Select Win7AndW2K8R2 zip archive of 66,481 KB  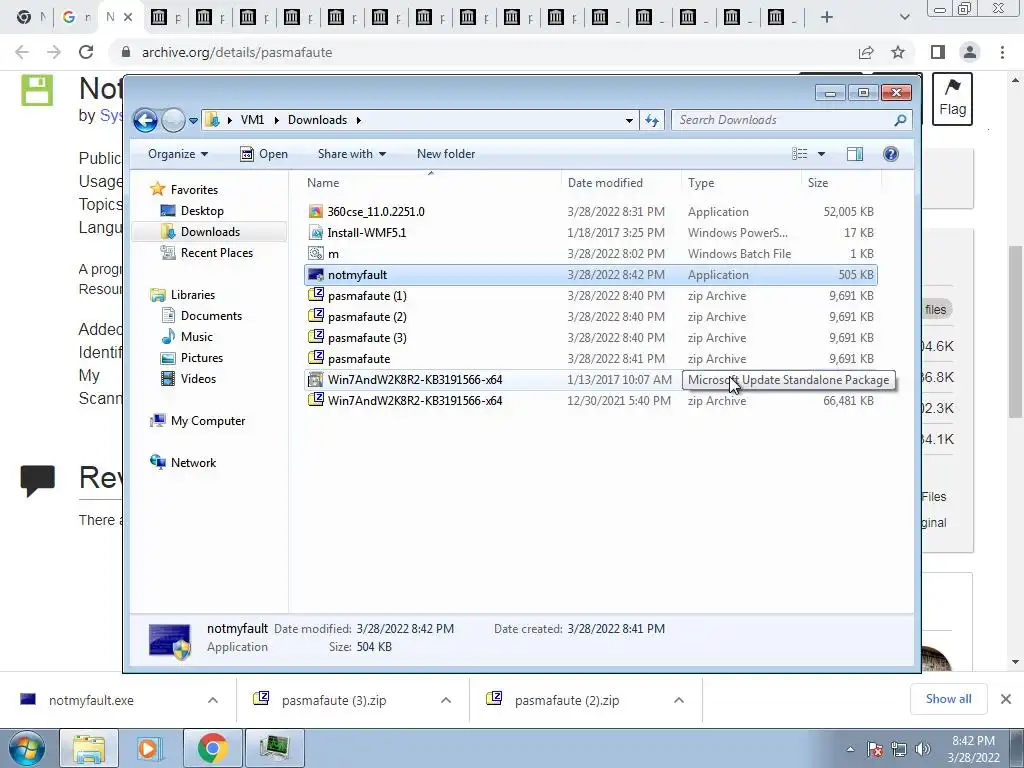point(316,400)
